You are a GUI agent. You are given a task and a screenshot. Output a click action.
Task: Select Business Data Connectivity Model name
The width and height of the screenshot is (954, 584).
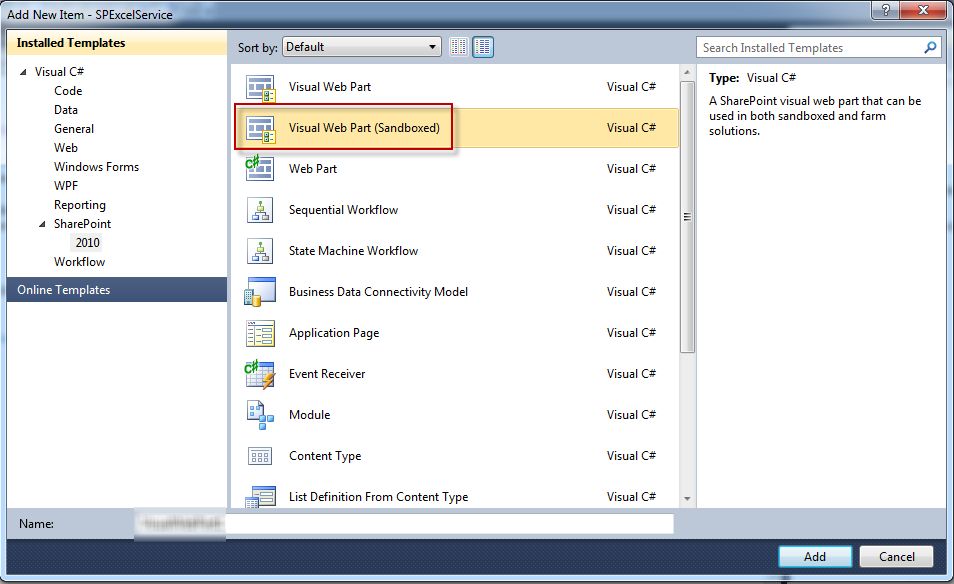point(378,292)
